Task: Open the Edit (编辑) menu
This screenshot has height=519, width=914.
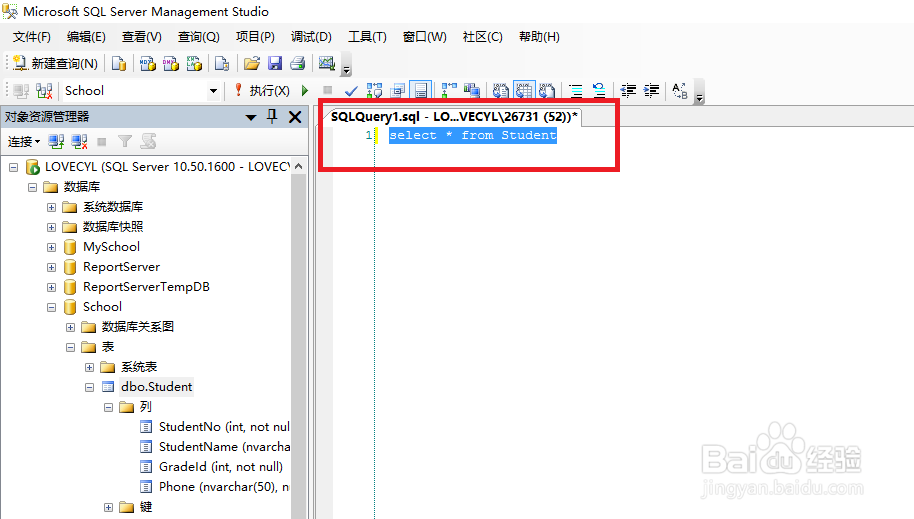Action: point(86,37)
